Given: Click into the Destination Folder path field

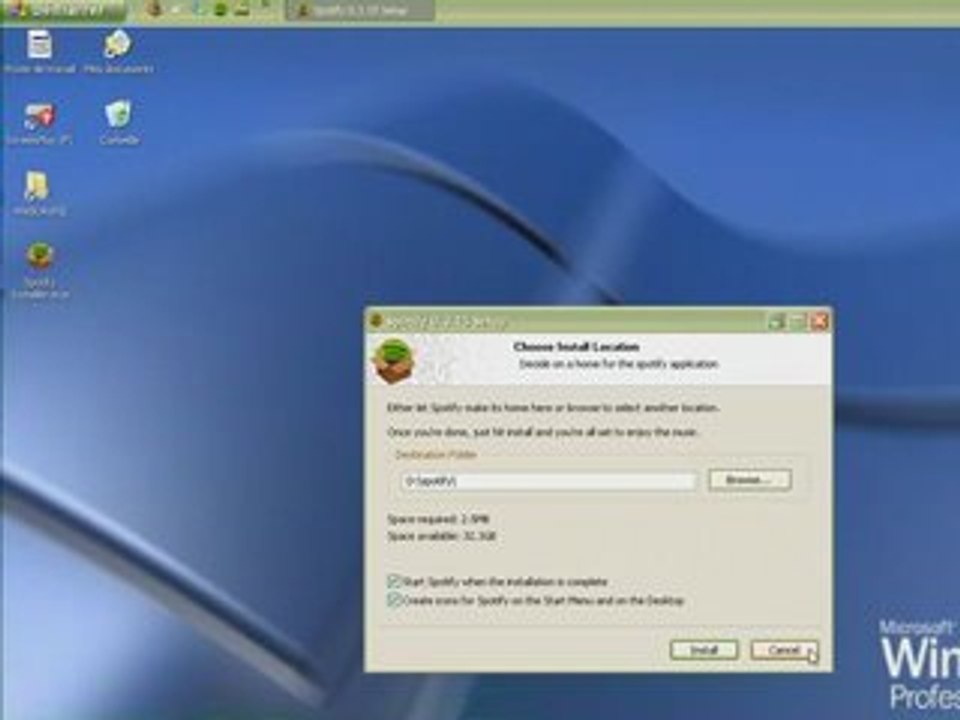Looking at the screenshot, I should click(549, 481).
